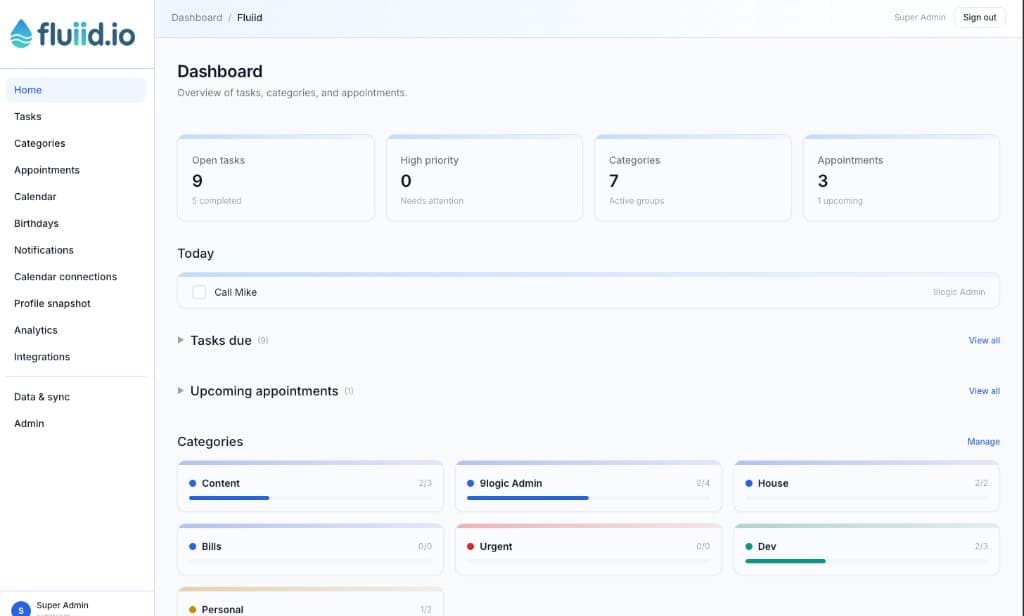
Task: Open Tasks from the sidebar
Action: 27,116
